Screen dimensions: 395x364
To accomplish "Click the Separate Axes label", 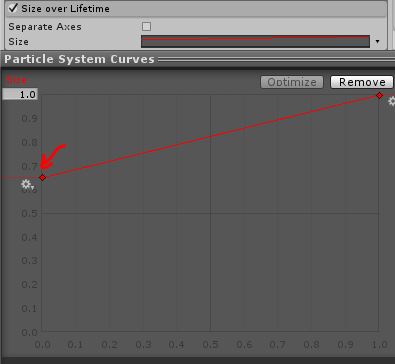I will (45, 27).
